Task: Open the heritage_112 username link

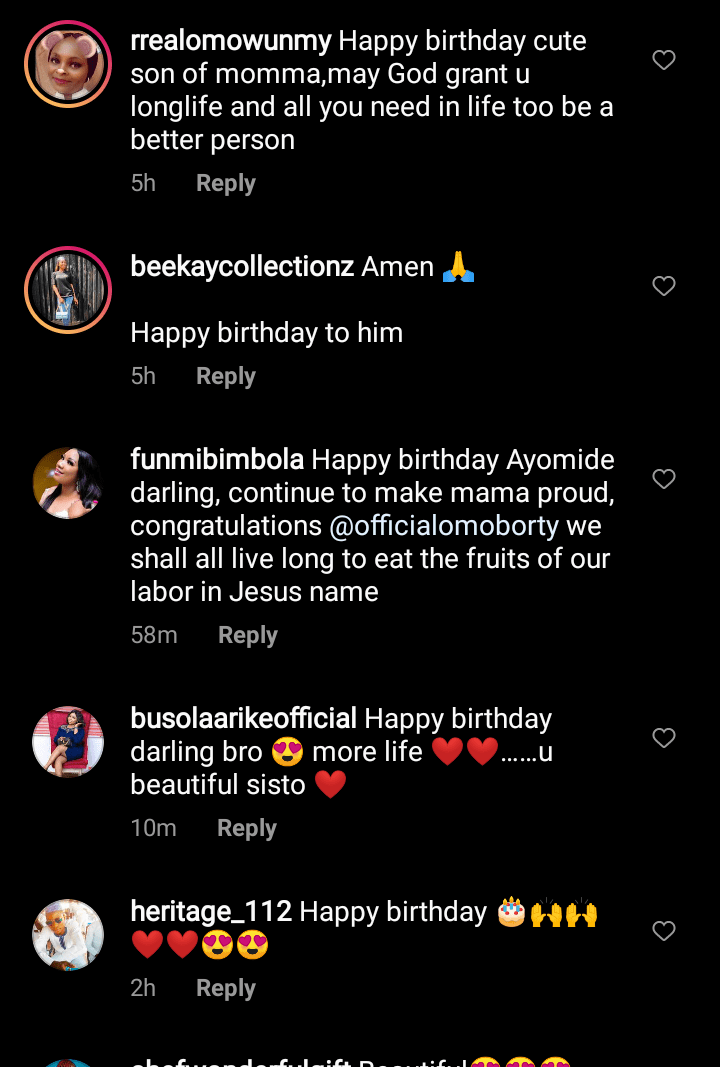Action: [211, 912]
